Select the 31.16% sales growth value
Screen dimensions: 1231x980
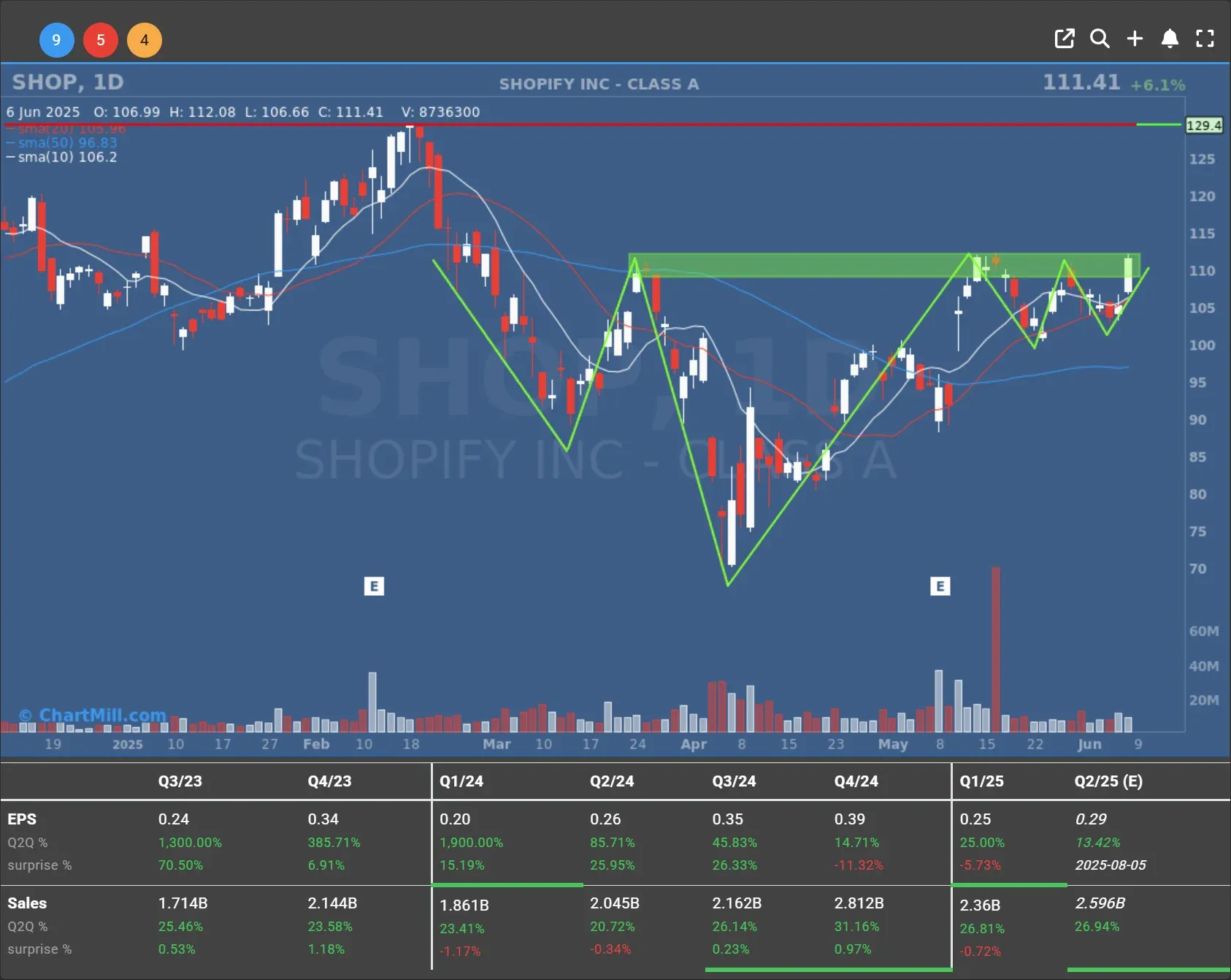[856, 926]
